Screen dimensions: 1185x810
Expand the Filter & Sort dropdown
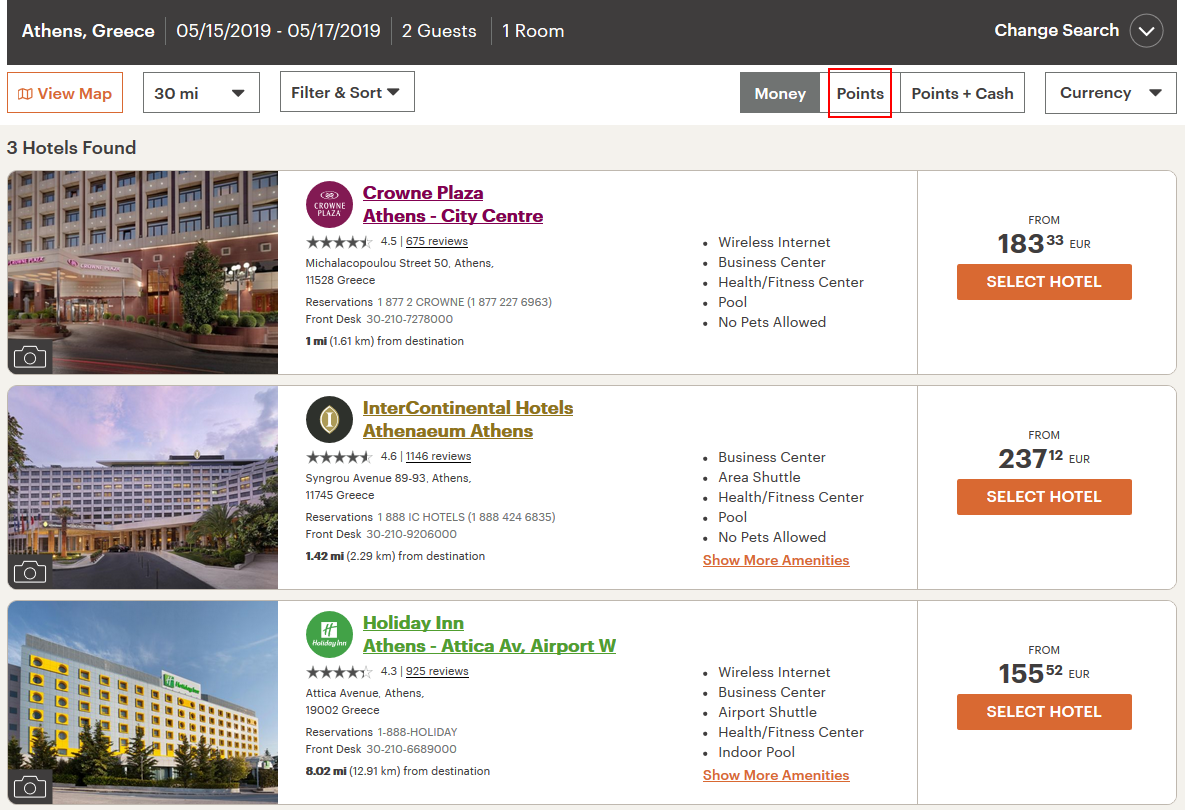pyautogui.click(x=346, y=92)
